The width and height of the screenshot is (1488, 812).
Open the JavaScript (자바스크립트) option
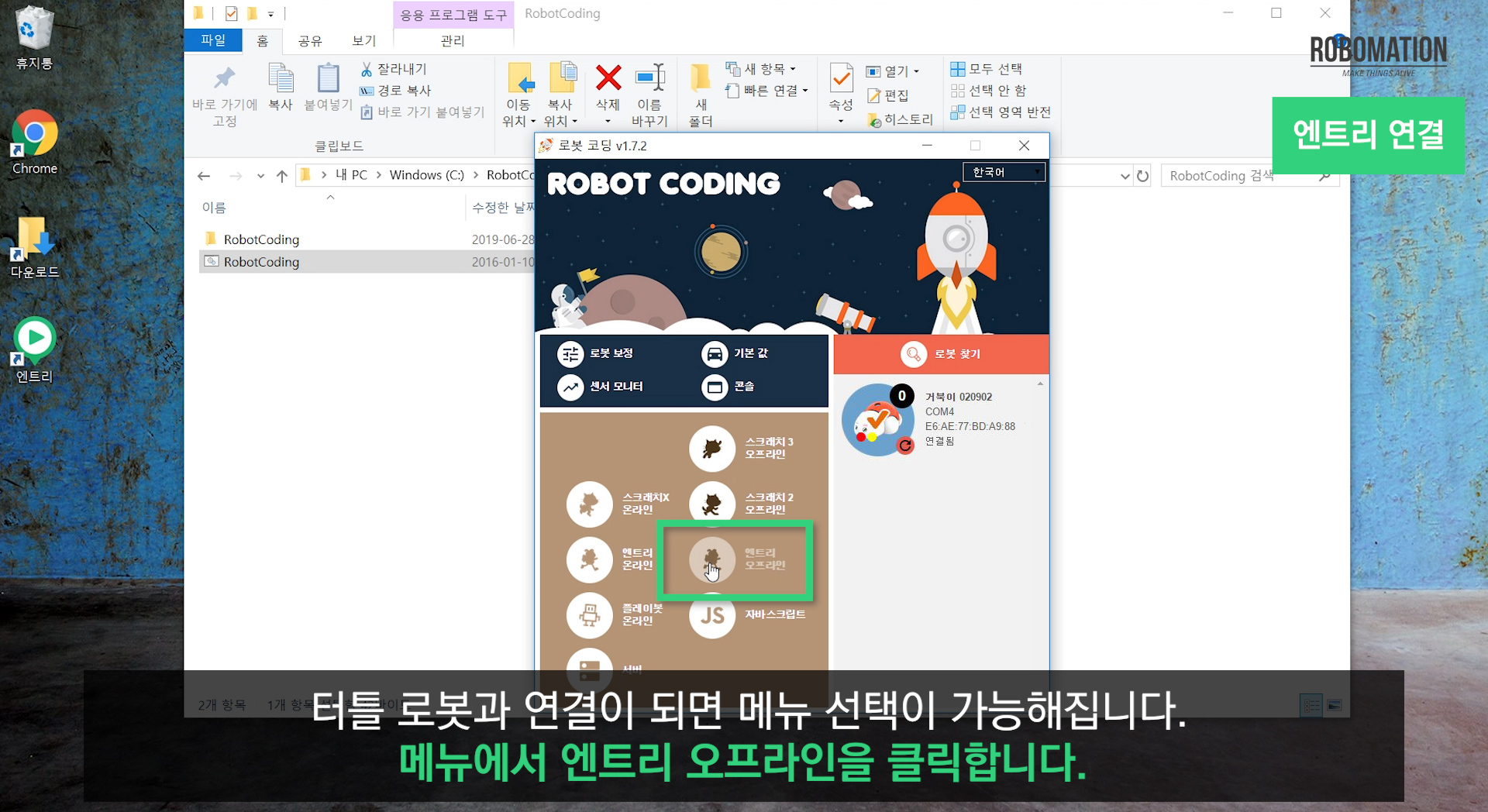747,615
